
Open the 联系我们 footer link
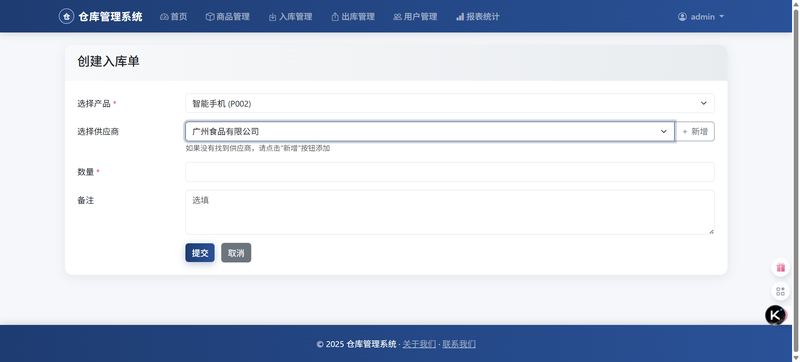459,344
